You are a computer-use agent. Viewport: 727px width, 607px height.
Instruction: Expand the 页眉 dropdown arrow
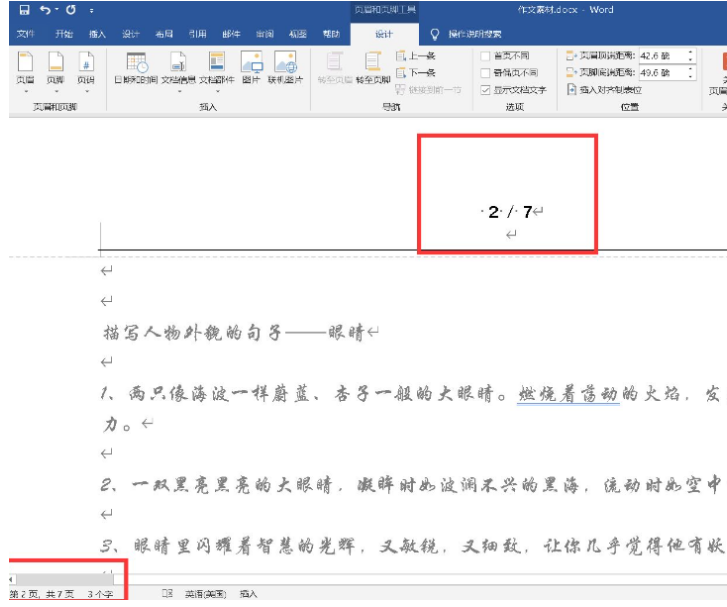pos(26,91)
